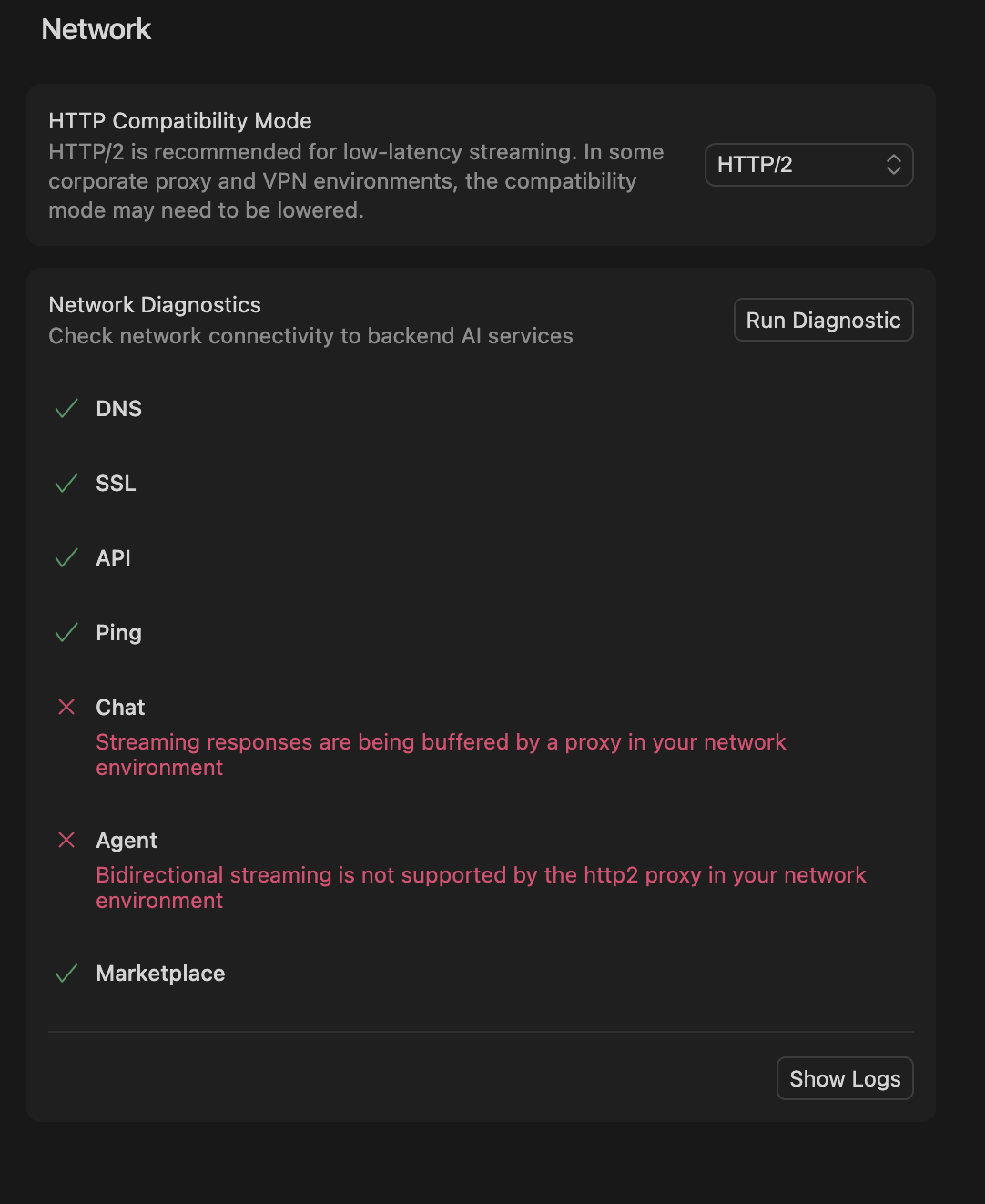Screen dimensions: 985x1204
Task: Click the HTTP Compatibility Mode title
Action: [x=180, y=121]
